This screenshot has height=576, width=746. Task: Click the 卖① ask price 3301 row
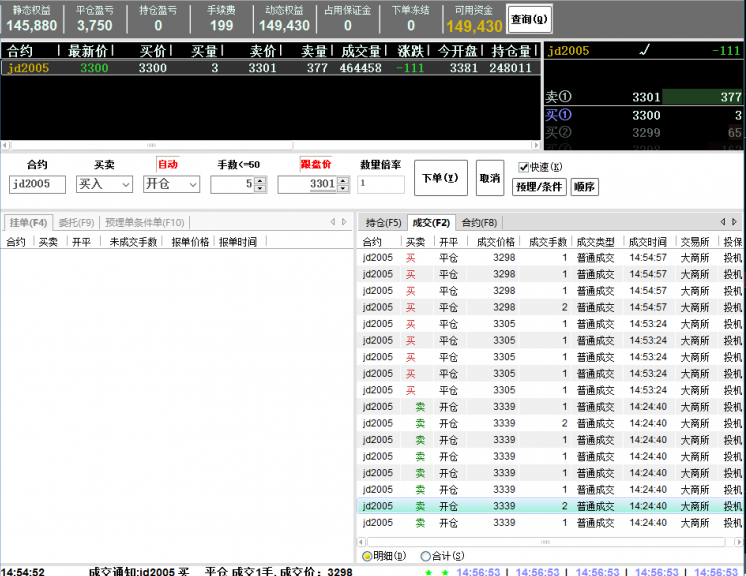[x=644, y=97]
